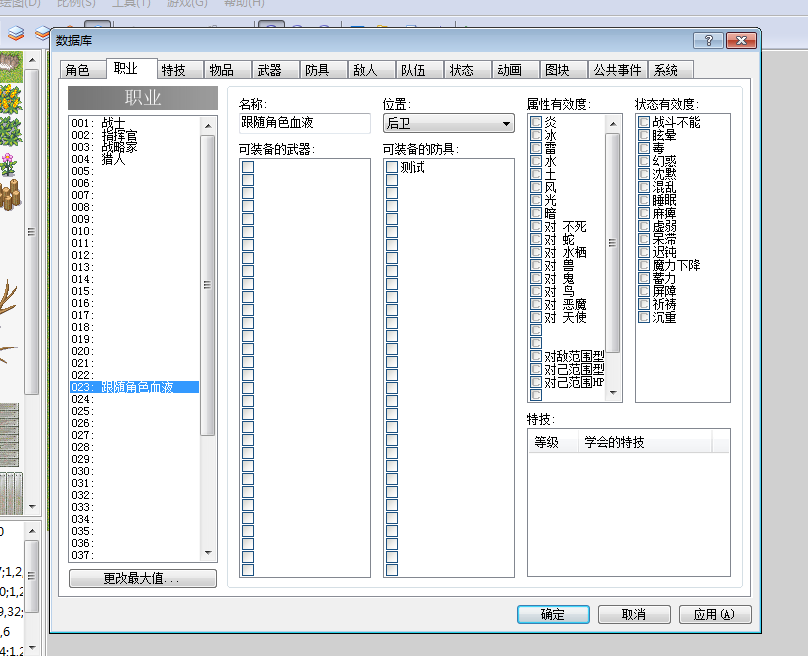Toggle the 对敌范围型 element checkbox

[536, 356]
